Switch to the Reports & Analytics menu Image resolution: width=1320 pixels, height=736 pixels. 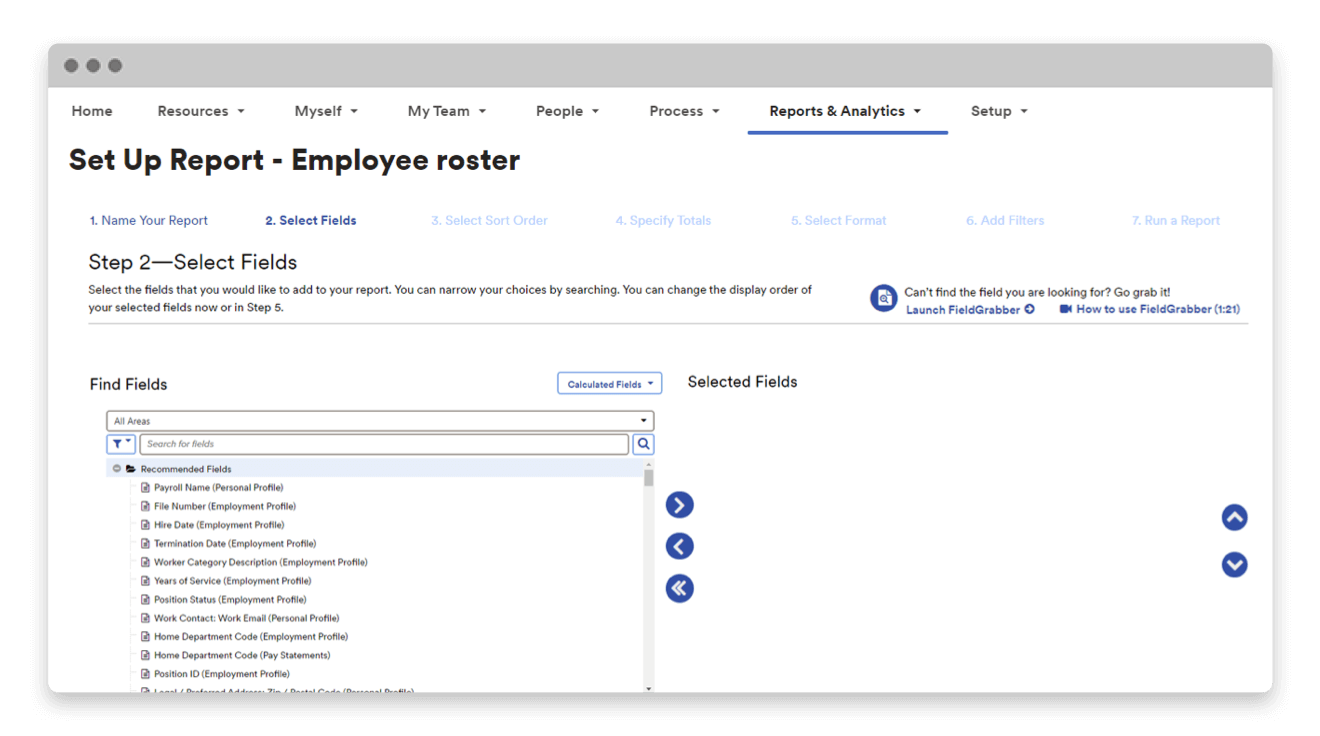(847, 111)
